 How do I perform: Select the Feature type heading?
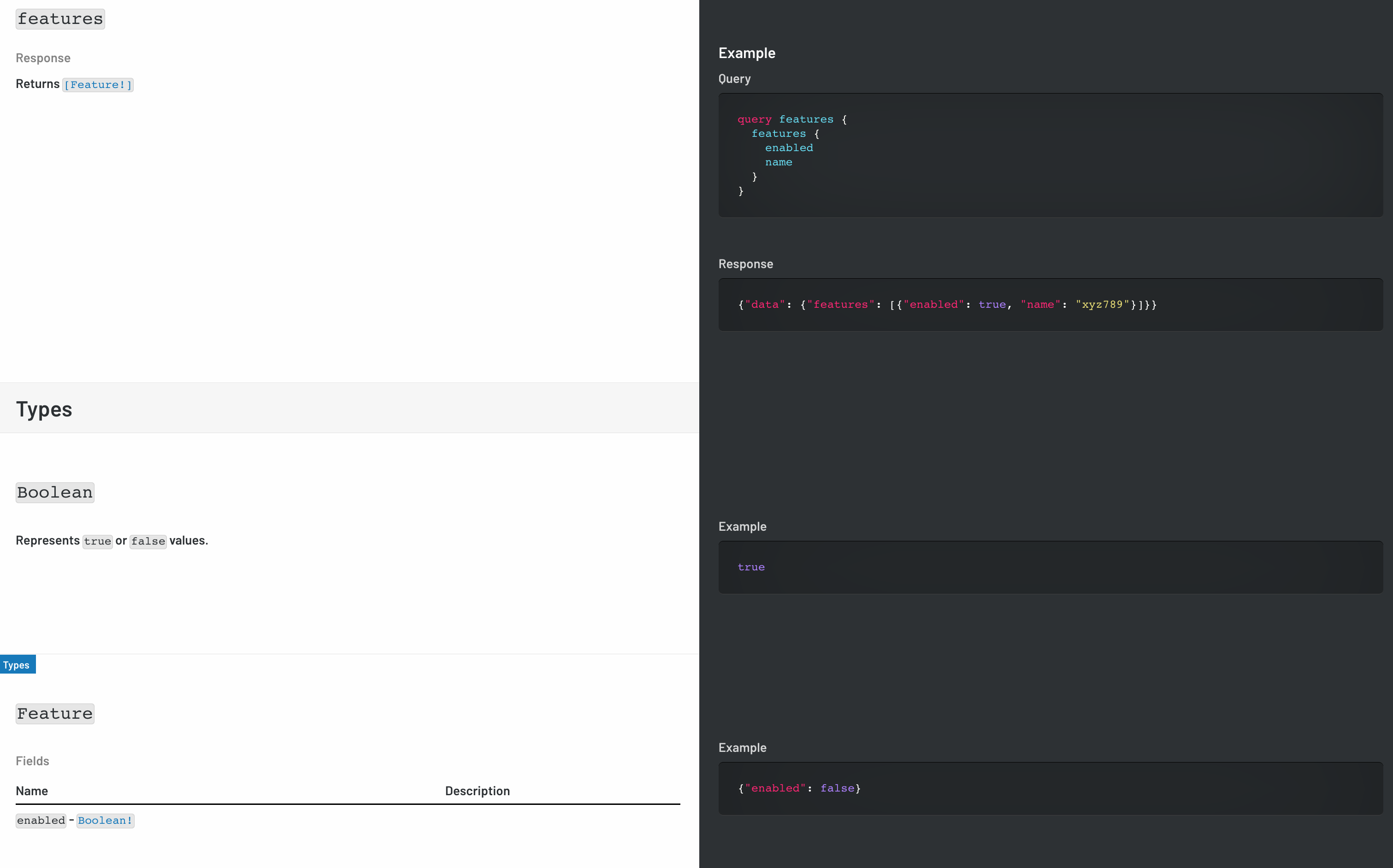coord(54,713)
